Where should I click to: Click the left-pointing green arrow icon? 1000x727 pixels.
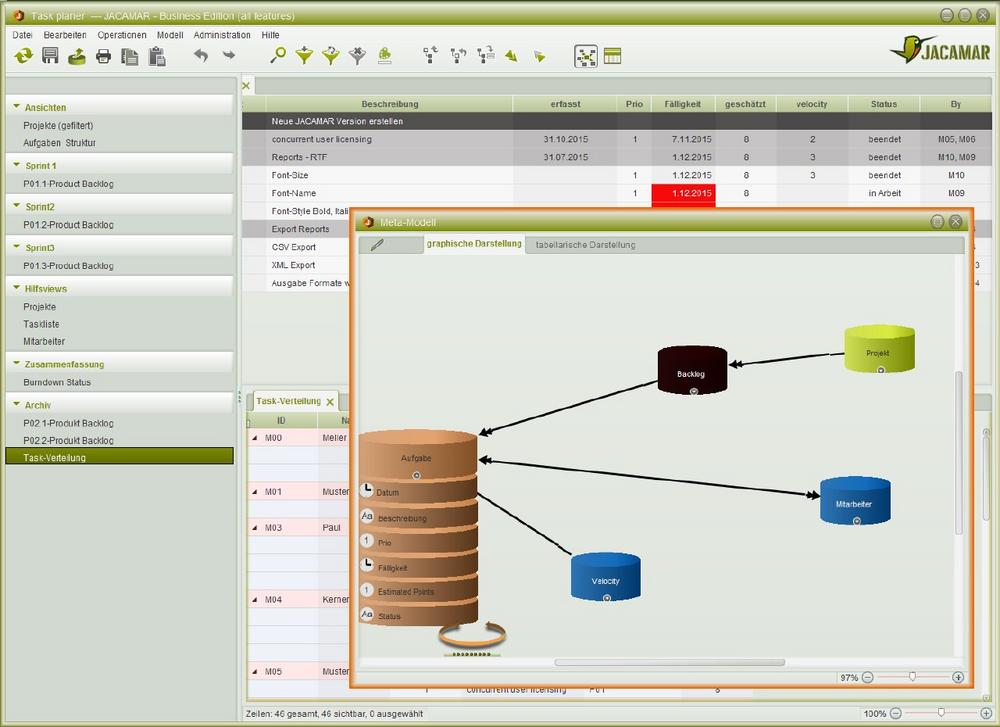(511, 56)
